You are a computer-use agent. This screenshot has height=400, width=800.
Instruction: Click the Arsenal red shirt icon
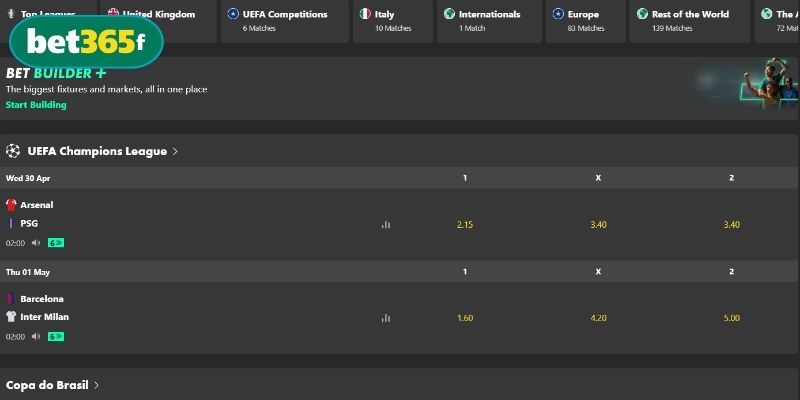[x=11, y=205]
